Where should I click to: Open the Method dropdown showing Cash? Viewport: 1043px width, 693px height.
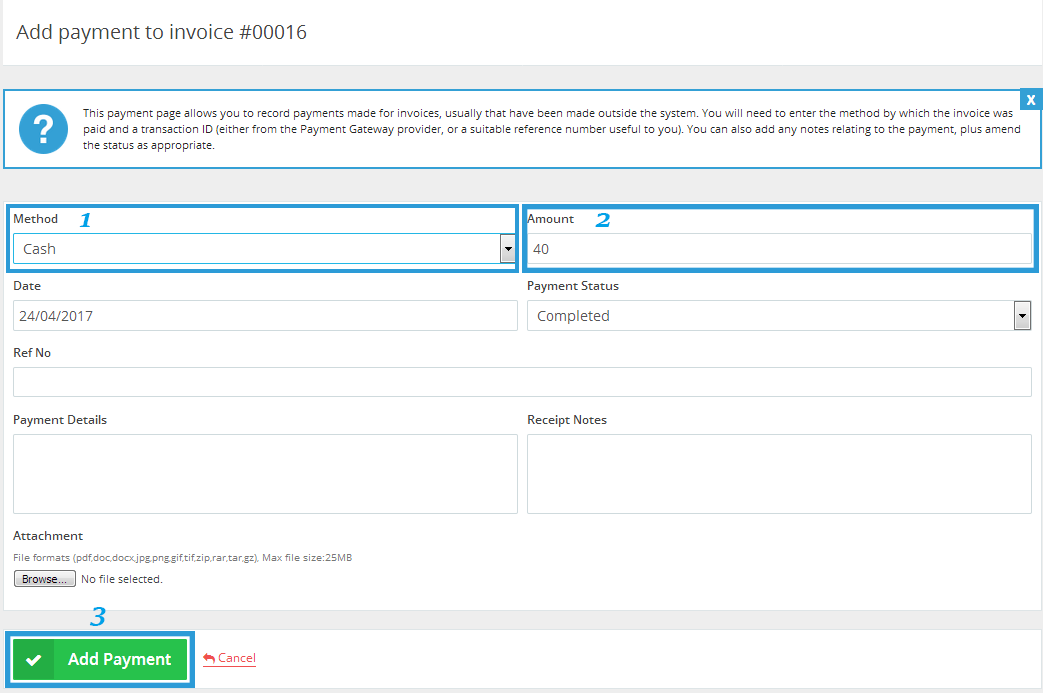(264, 249)
